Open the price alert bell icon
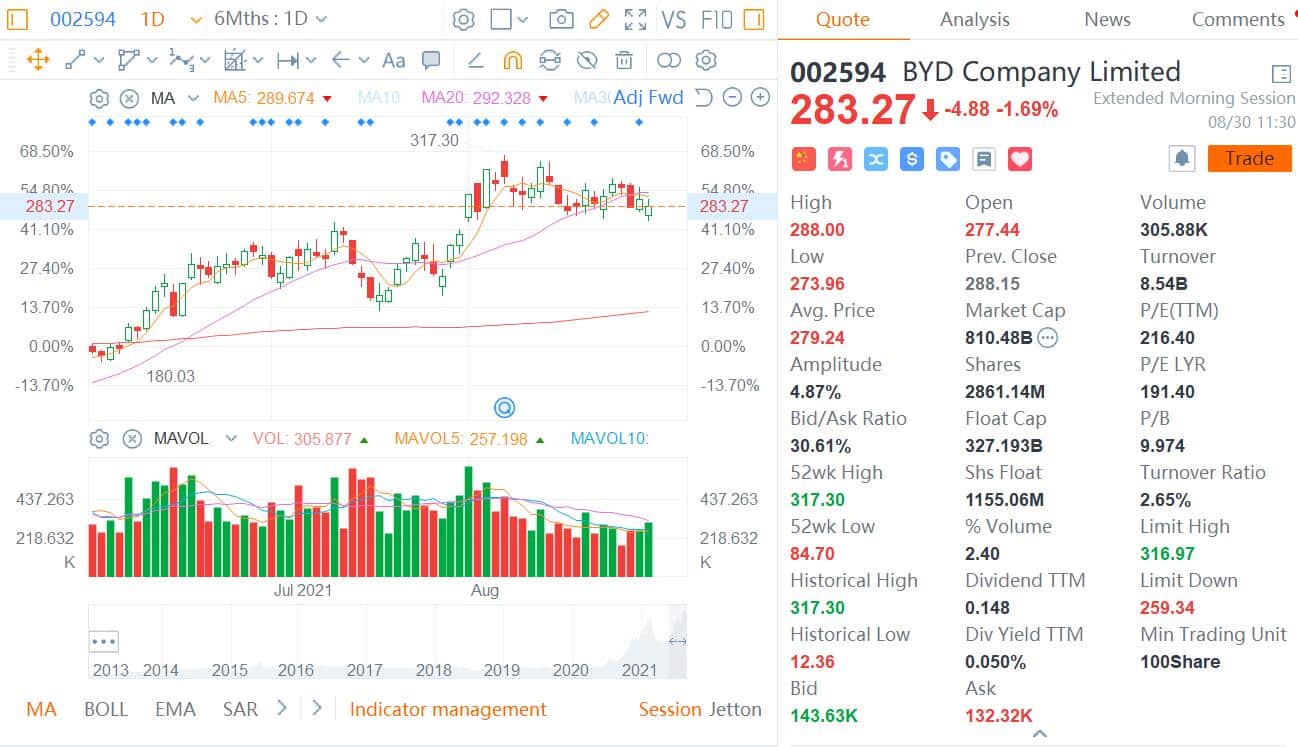This screenshot has width=1298, height=747. 1181,158
